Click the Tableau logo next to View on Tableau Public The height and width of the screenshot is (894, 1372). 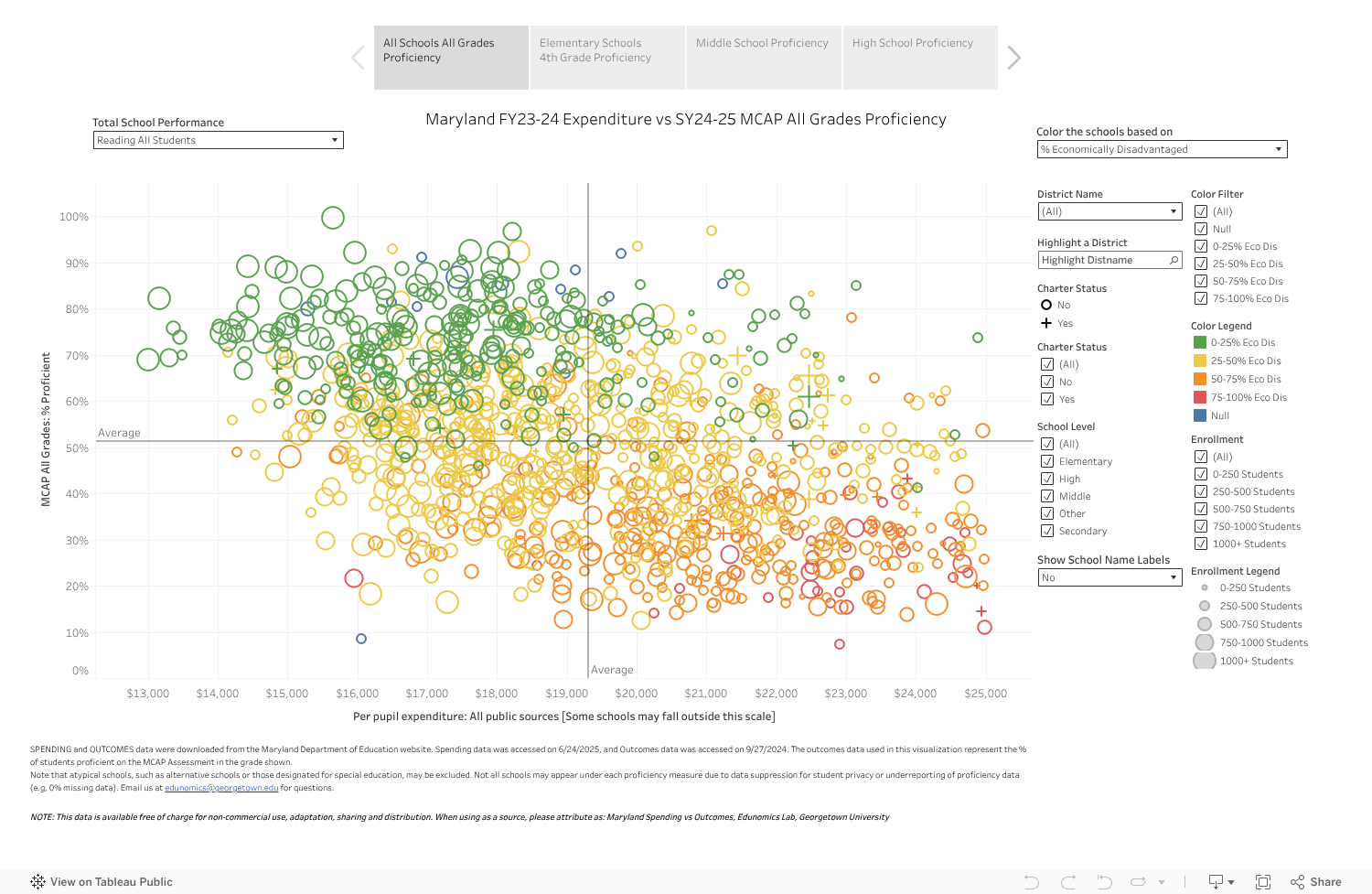coord(38,881)
